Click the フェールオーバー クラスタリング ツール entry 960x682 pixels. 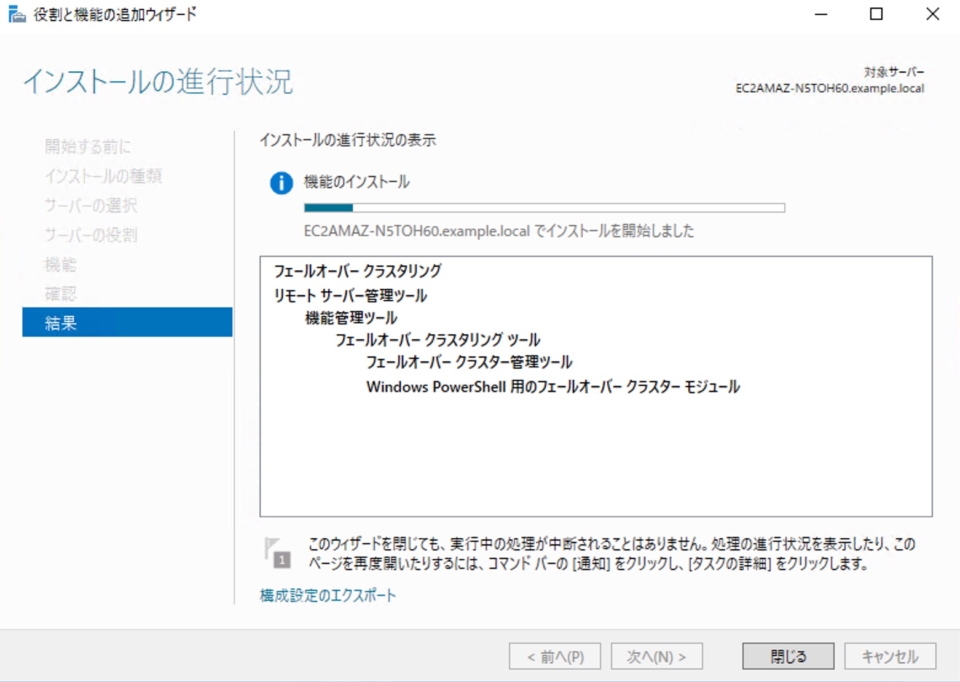click(x=438, y=340)
